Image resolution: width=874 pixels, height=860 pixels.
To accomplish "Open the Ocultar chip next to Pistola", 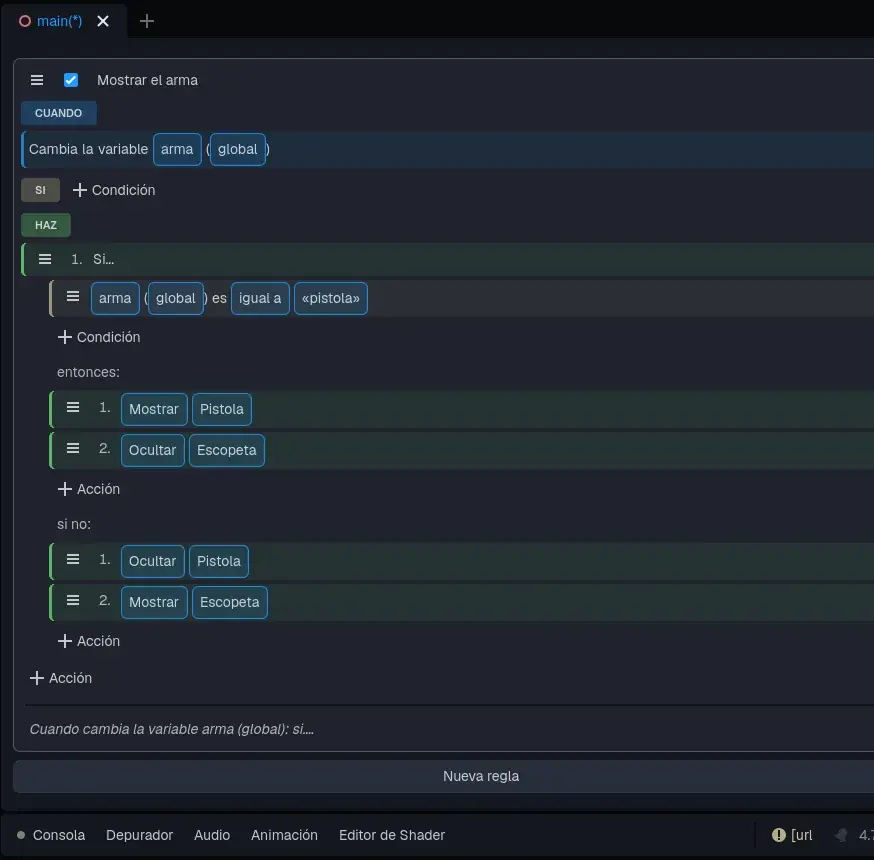I will coord(153,561).
